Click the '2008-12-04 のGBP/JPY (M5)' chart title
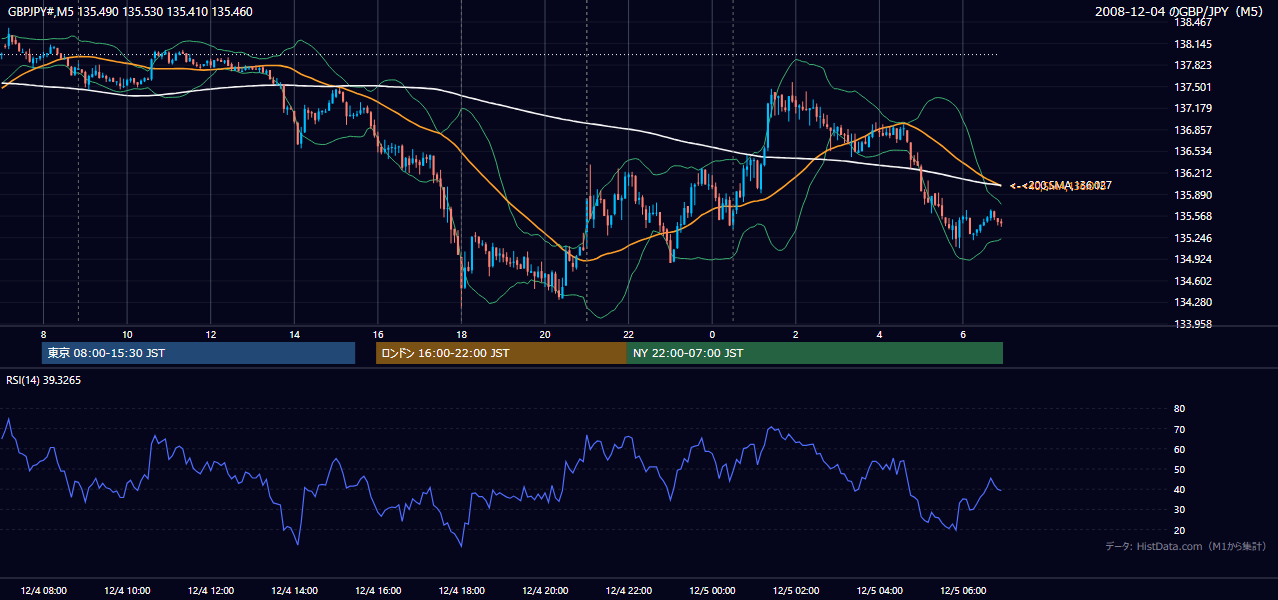Image resolution: width=1278 pixels, height=600 pixels. (x=1181, y=12)
